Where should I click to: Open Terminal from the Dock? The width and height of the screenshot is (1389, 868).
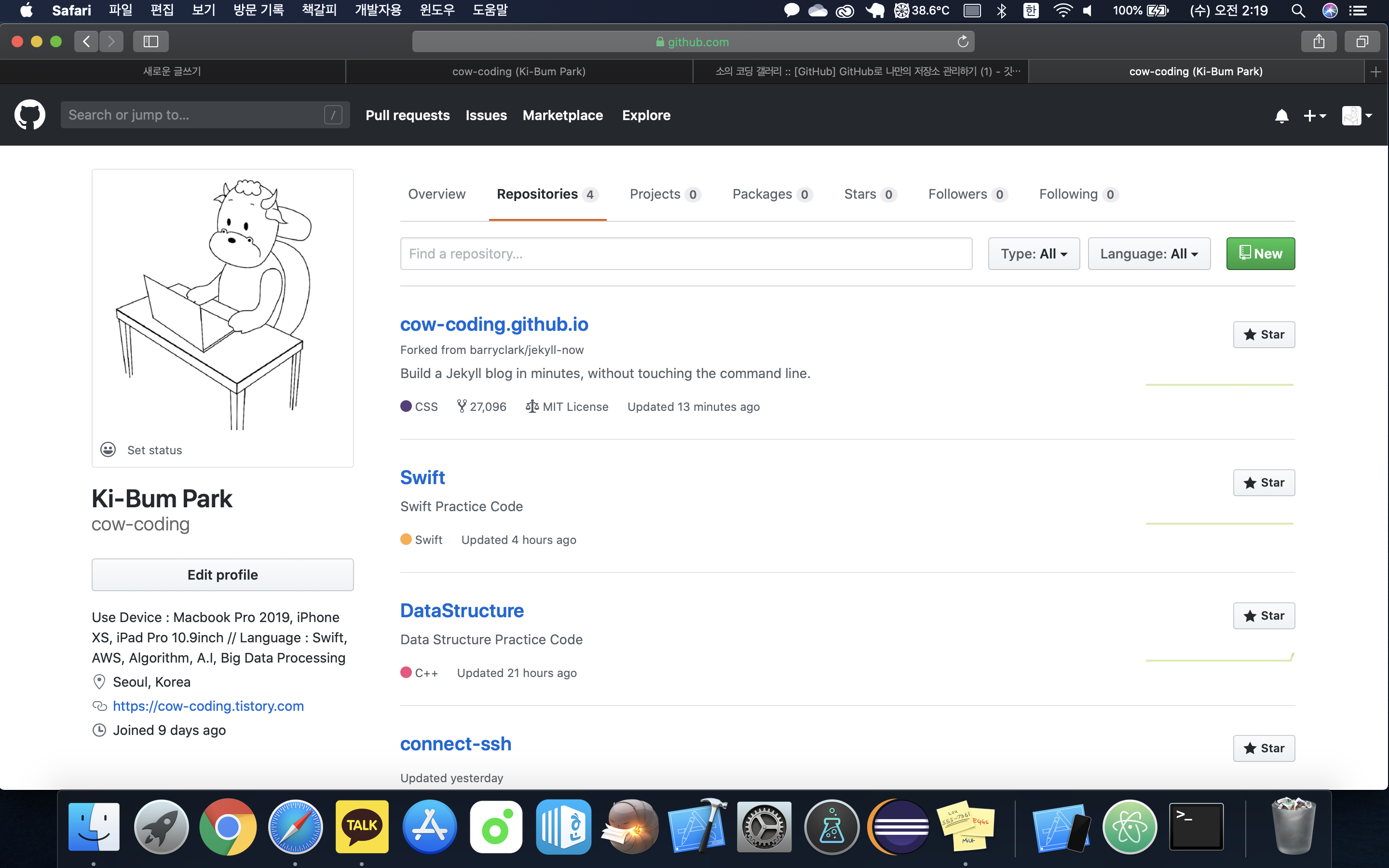pos(1196,826)
